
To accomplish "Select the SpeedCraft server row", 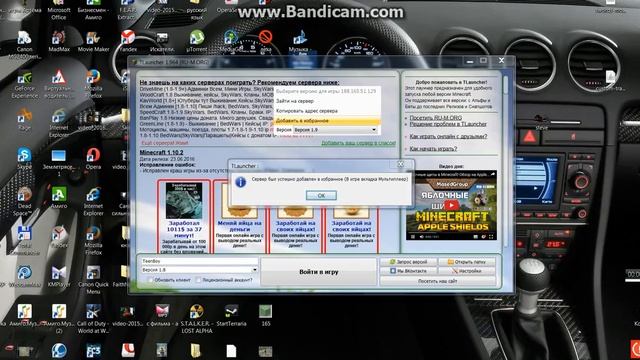I will coord(206,111).
